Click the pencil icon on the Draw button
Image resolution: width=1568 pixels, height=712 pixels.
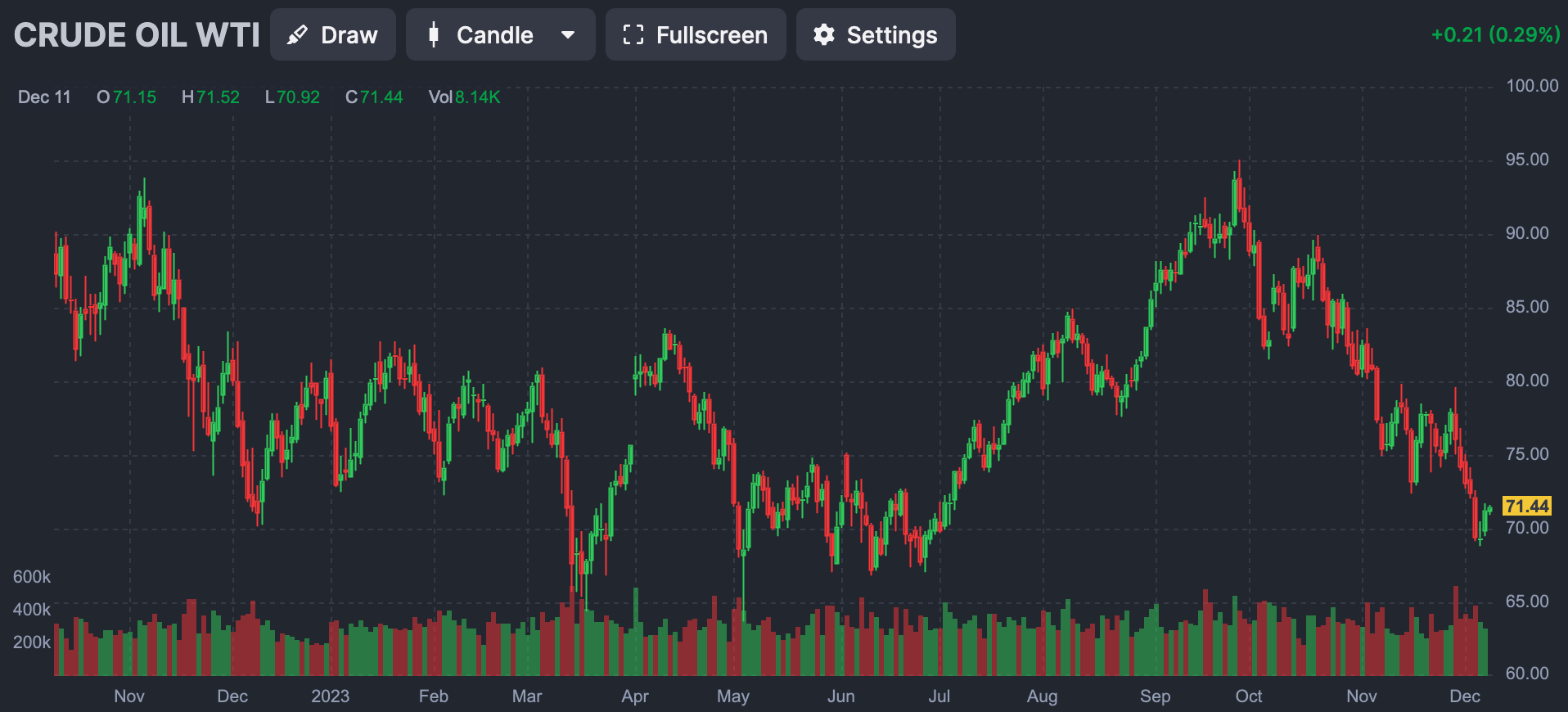point(298,35)
